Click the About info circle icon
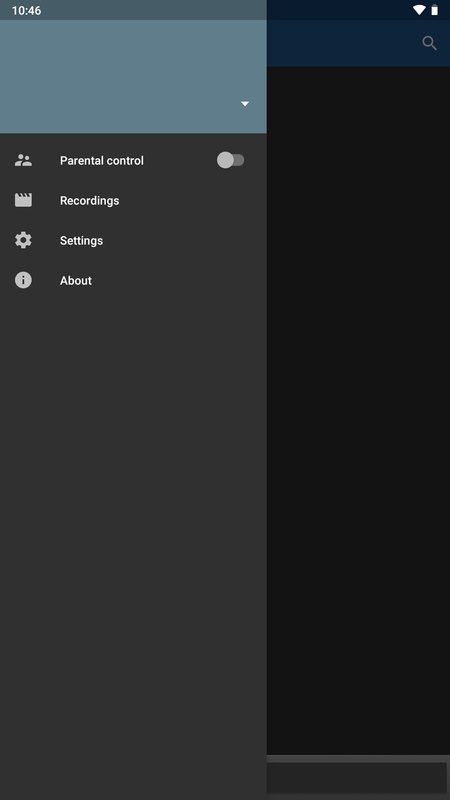Screen dimensions: 450x800 tap(23, 280)
